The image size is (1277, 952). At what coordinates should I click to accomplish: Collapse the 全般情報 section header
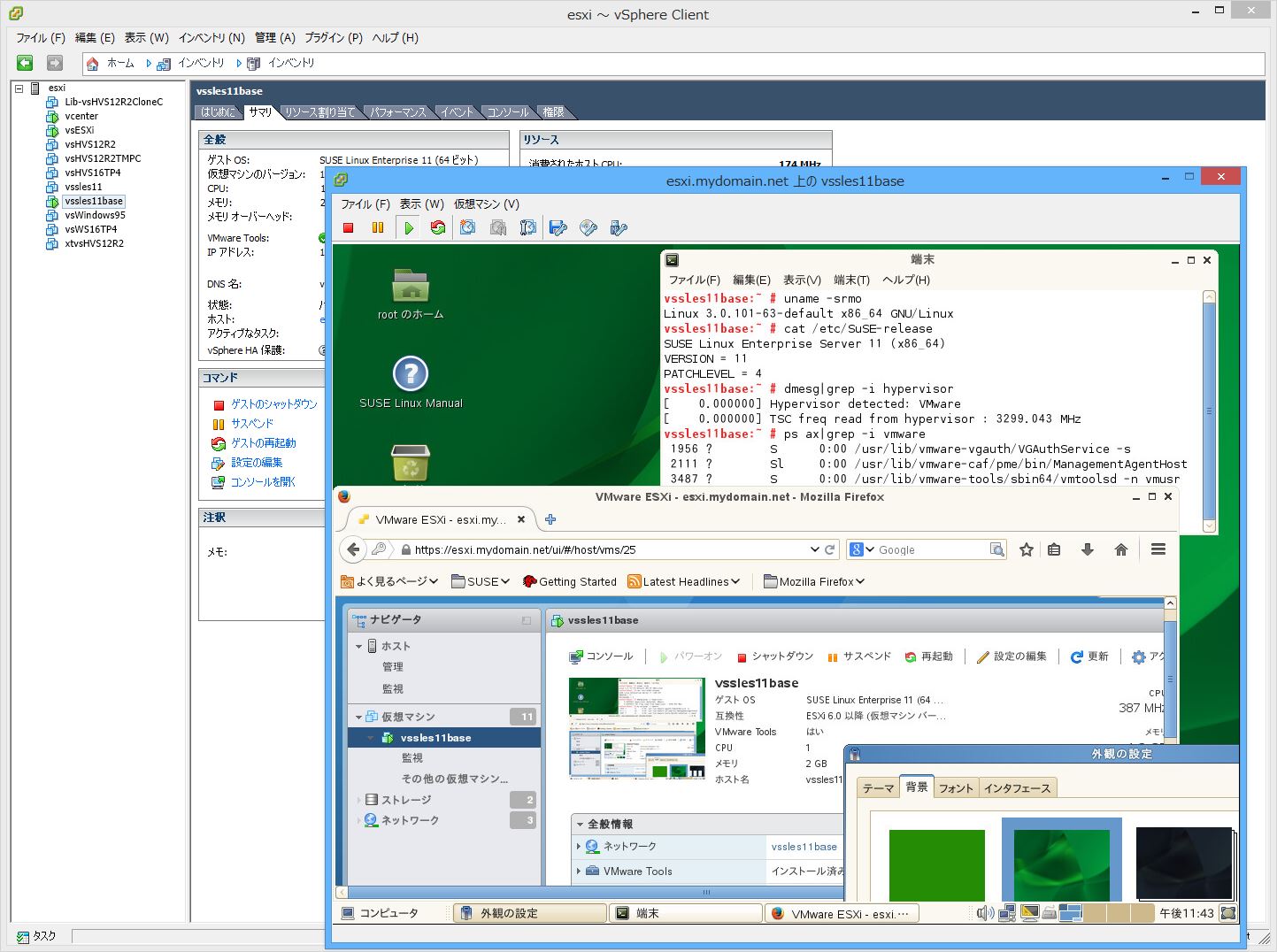[580, 825]
